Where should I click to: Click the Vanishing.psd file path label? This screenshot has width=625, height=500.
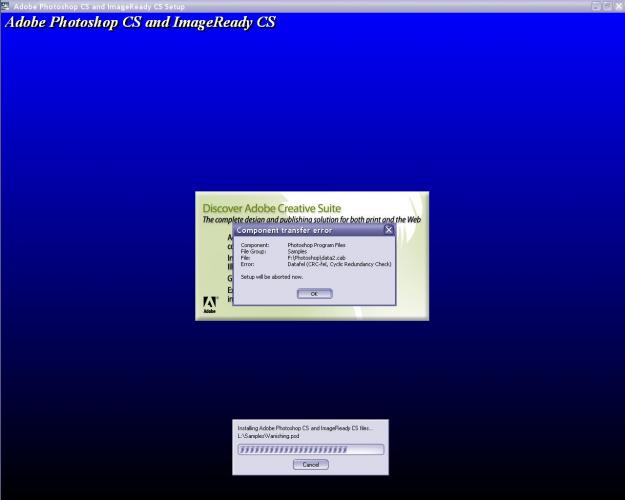[x=268, y=436]
